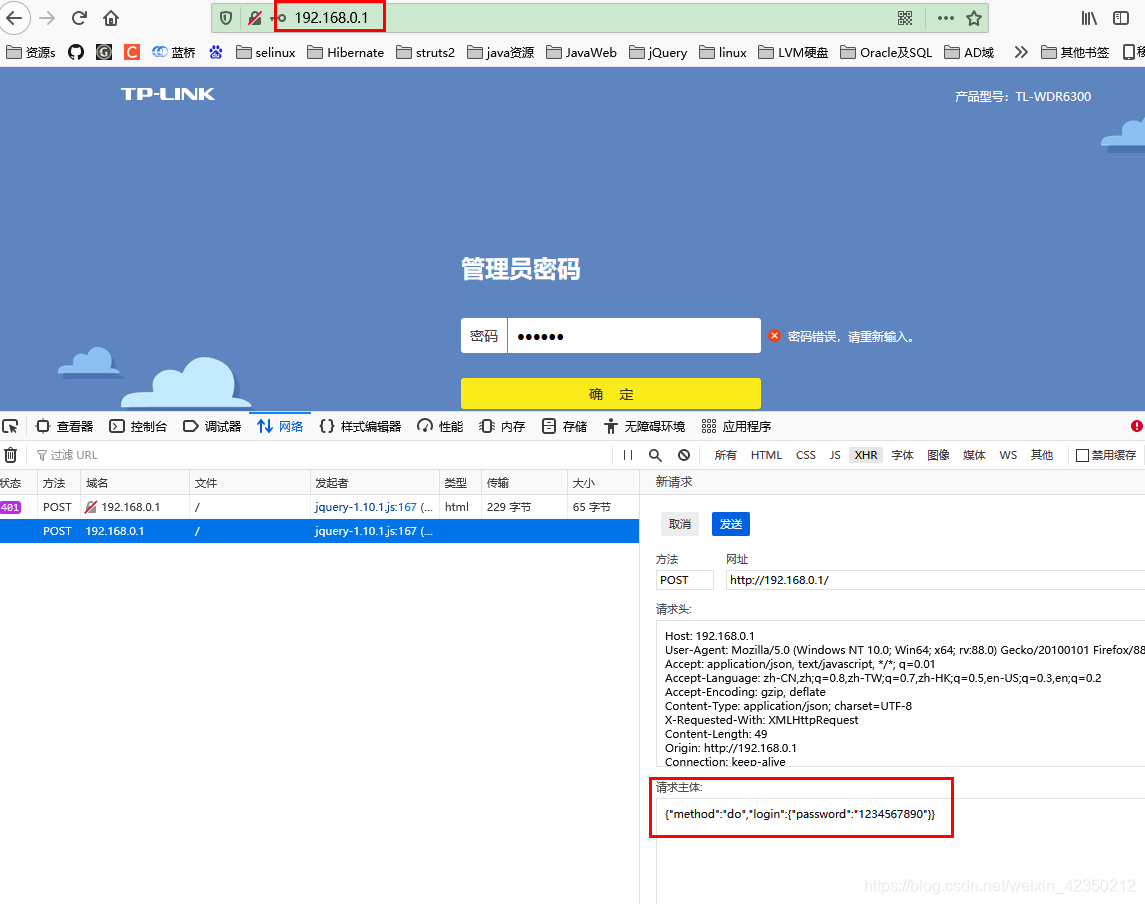1145x904 pixels.
Task: Open the struts2 bookmark folder
Action: [425, 52]
